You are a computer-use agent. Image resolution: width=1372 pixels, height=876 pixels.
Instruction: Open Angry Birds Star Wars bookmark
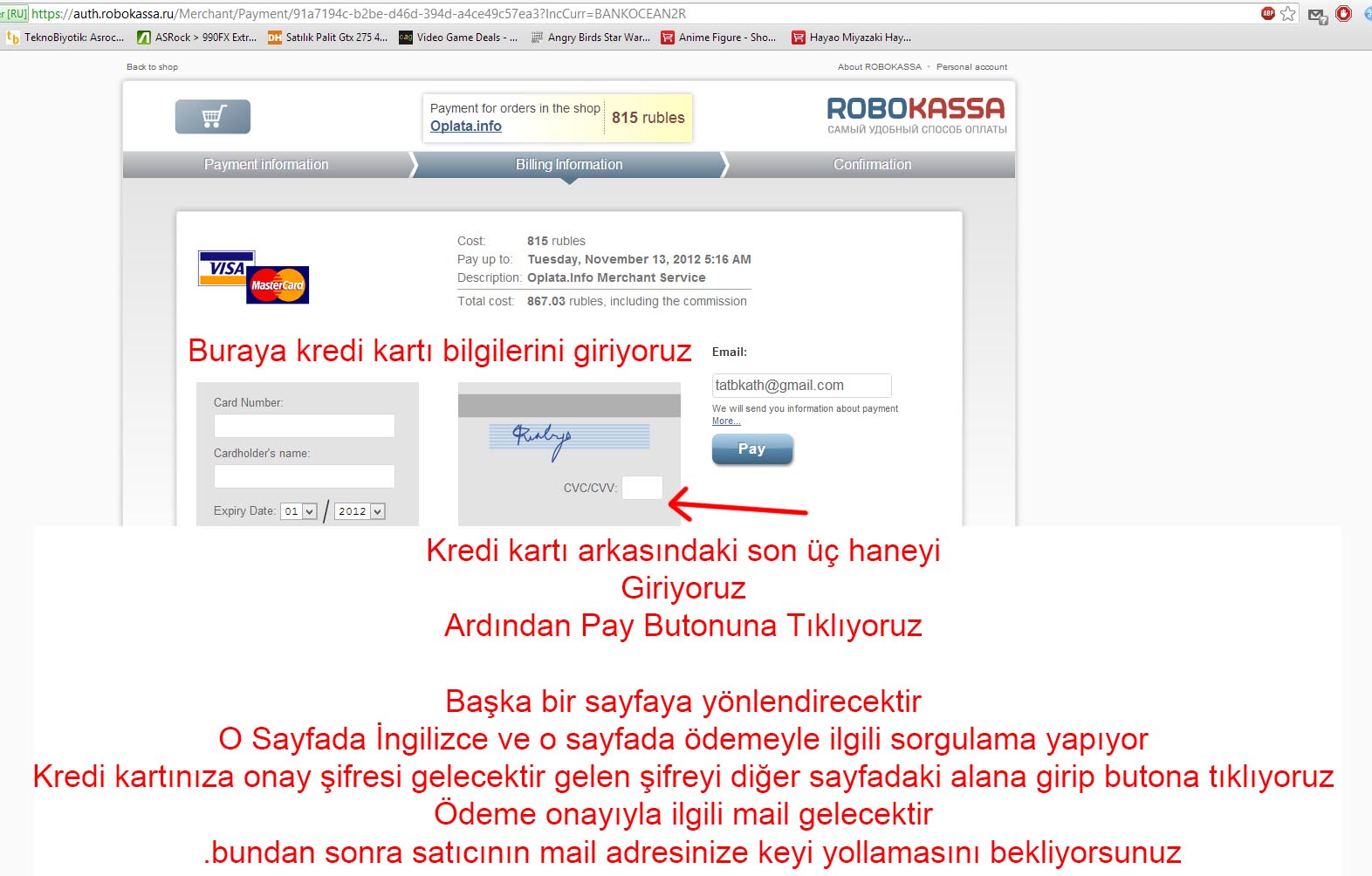point(590,38)
